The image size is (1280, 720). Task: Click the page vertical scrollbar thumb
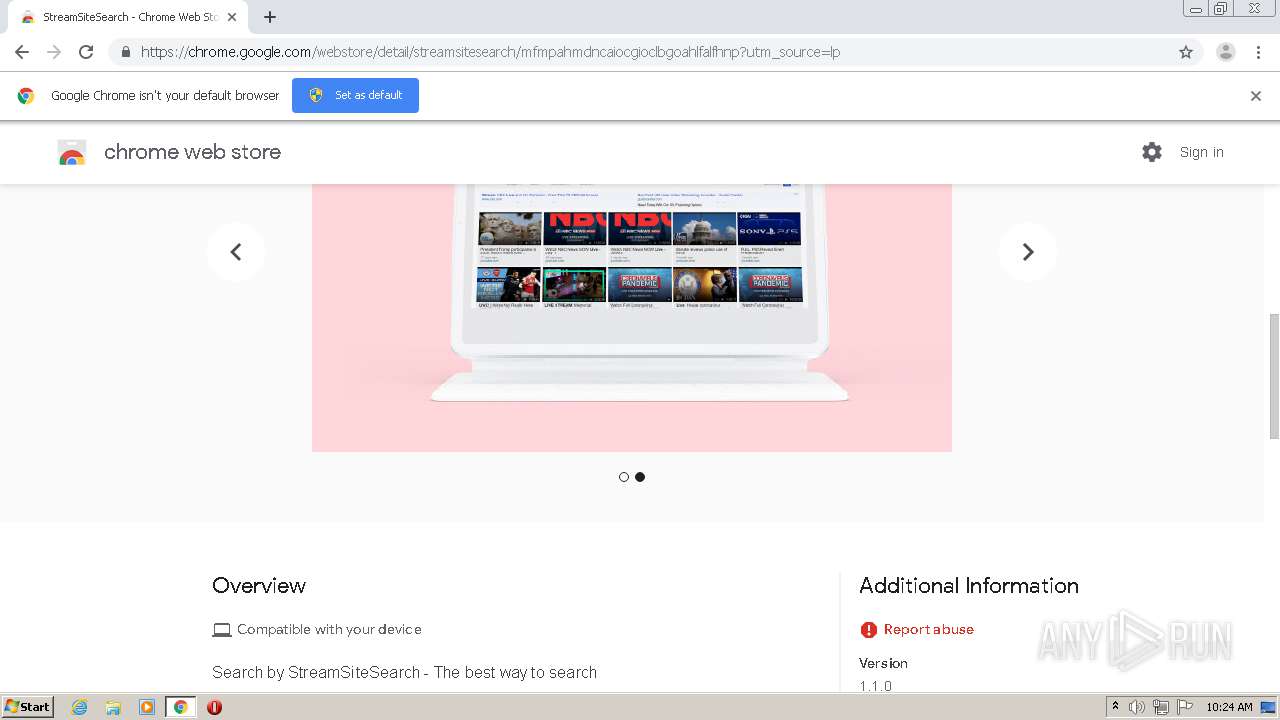click(x=1273, y=376)
